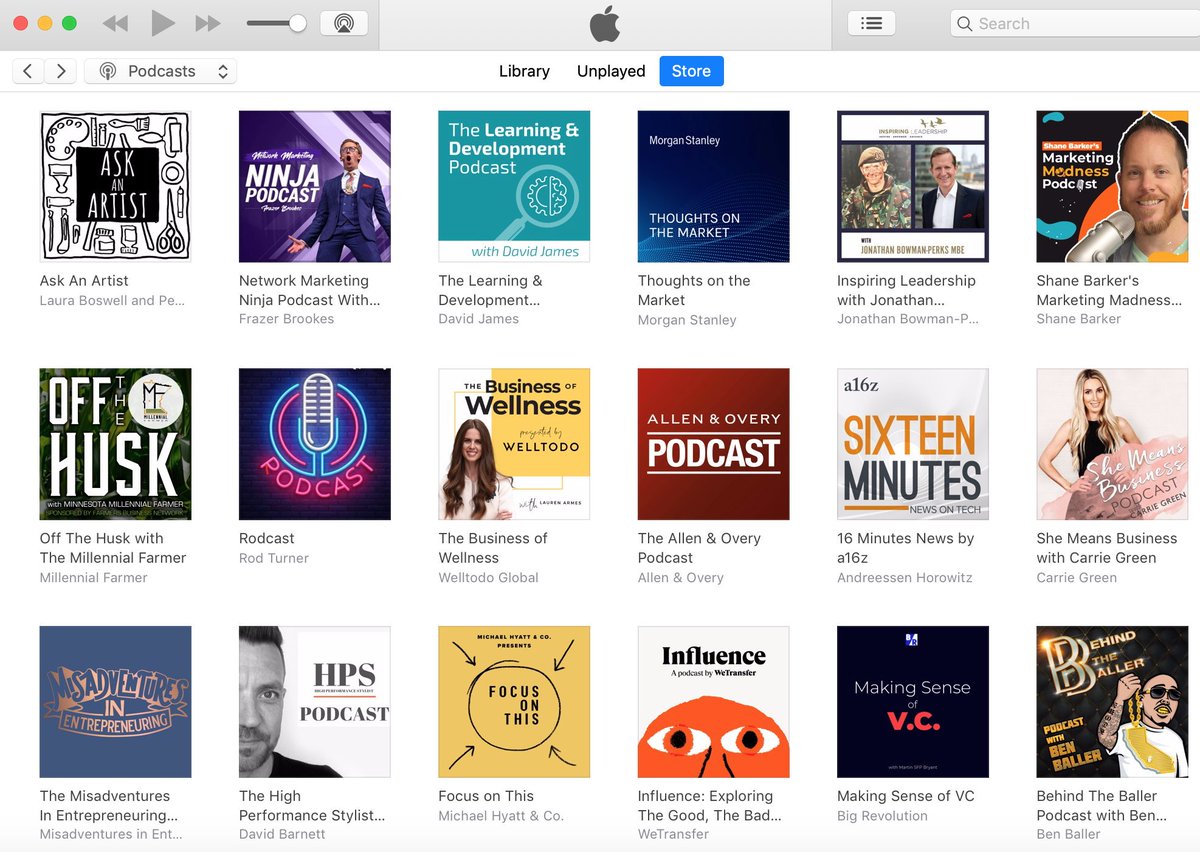The image size is (1200, 852).
Task: Click 'Inspiring Leadership with Jonathan...' title
Action: coord(906,290)
